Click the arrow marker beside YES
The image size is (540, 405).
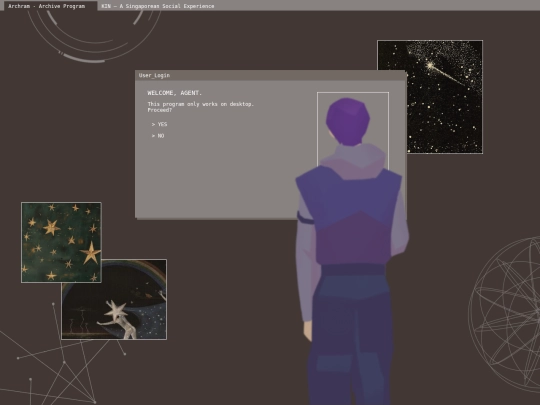coord(153,124)
